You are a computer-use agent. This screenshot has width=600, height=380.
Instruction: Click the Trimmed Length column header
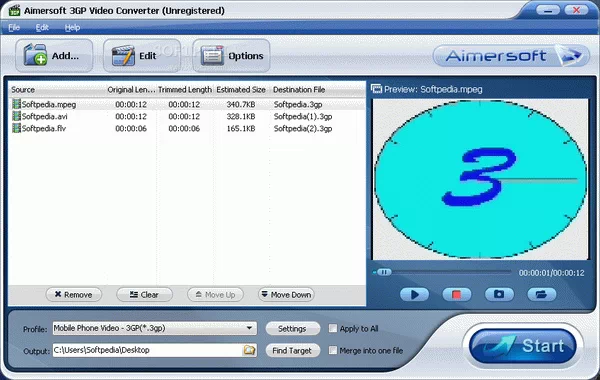click(185, 90)
